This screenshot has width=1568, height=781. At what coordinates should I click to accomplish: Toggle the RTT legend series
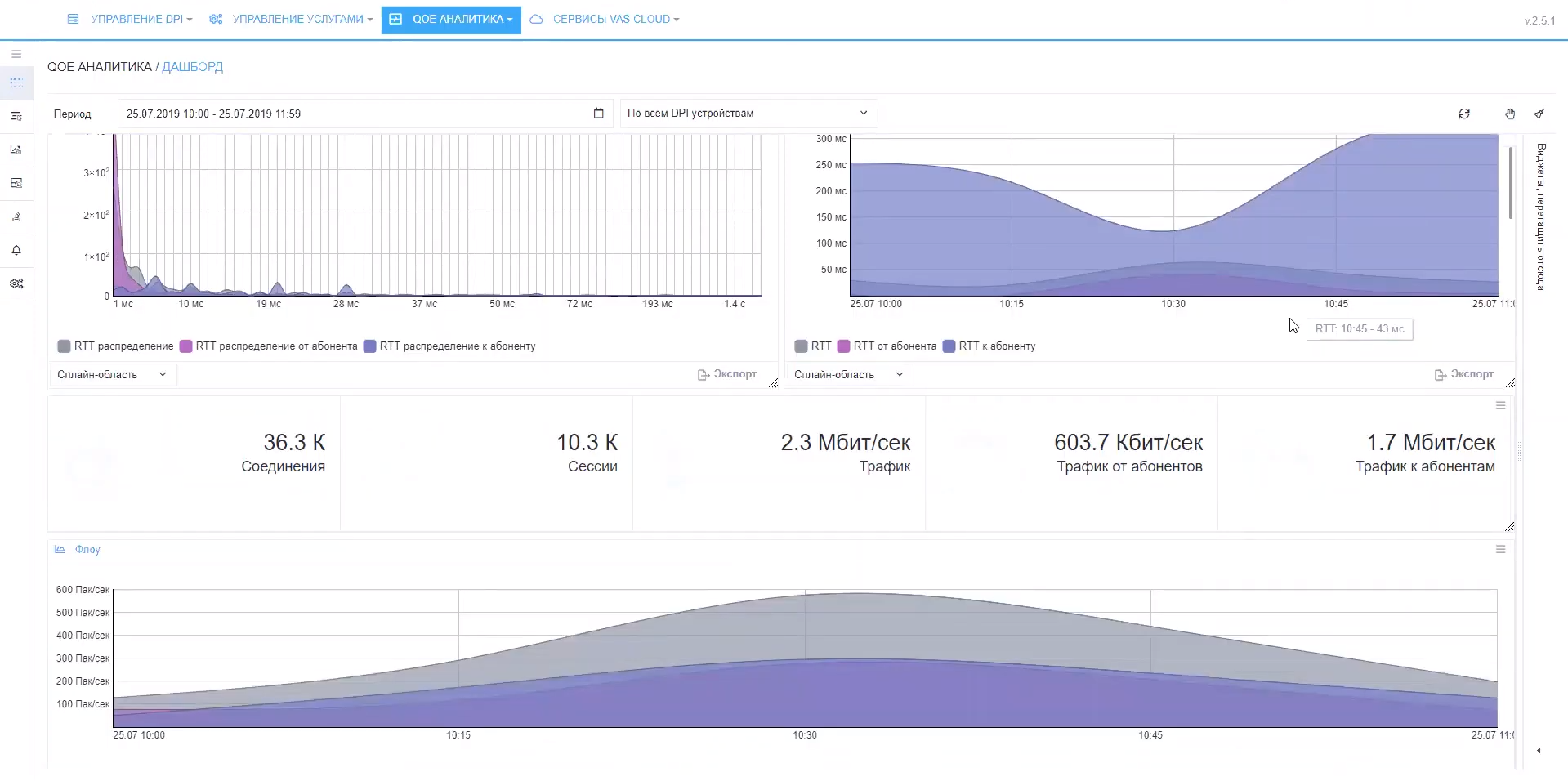click(813, 346)
